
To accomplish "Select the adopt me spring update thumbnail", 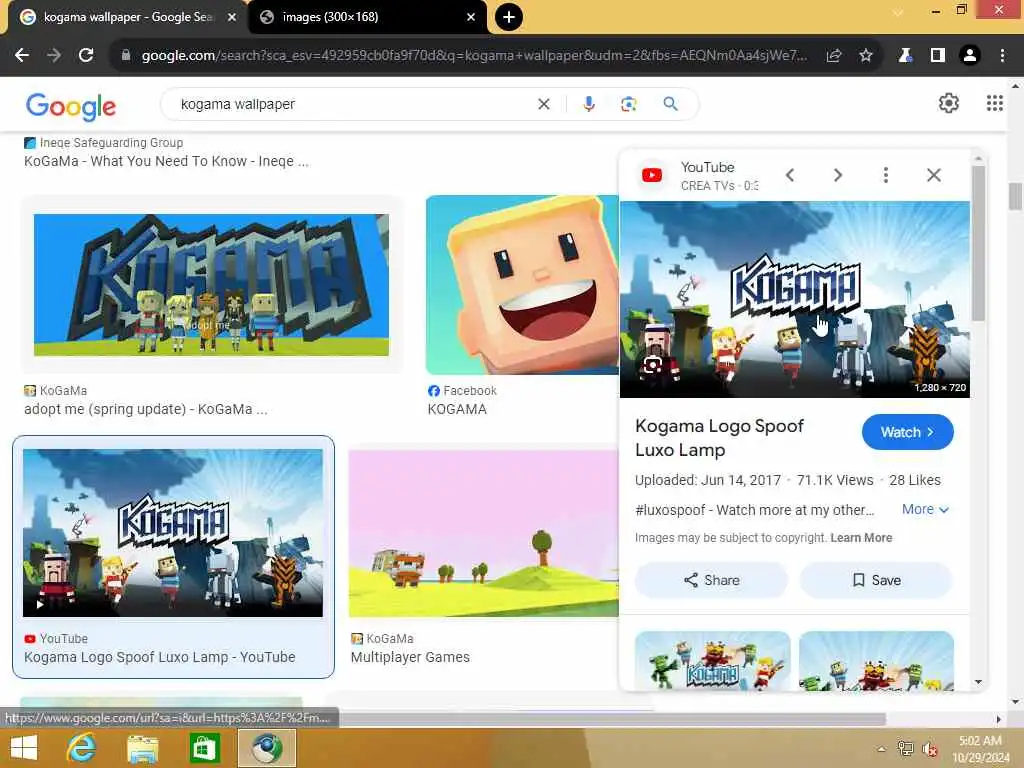I will click(x=212, y=285).
